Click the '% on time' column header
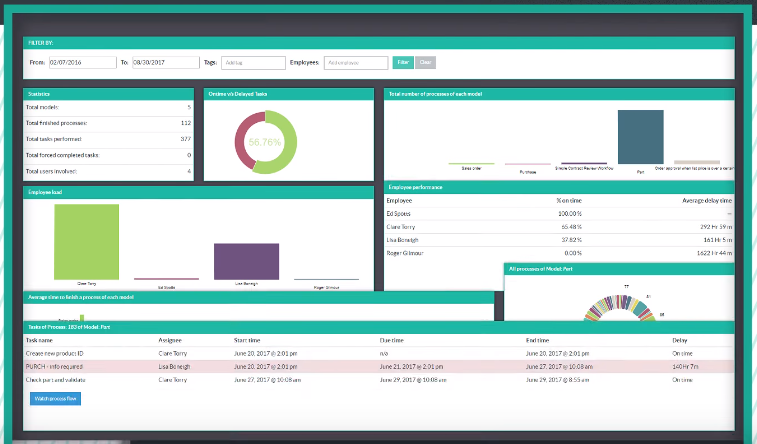This screenshot has height=444, width=757. 569,201
